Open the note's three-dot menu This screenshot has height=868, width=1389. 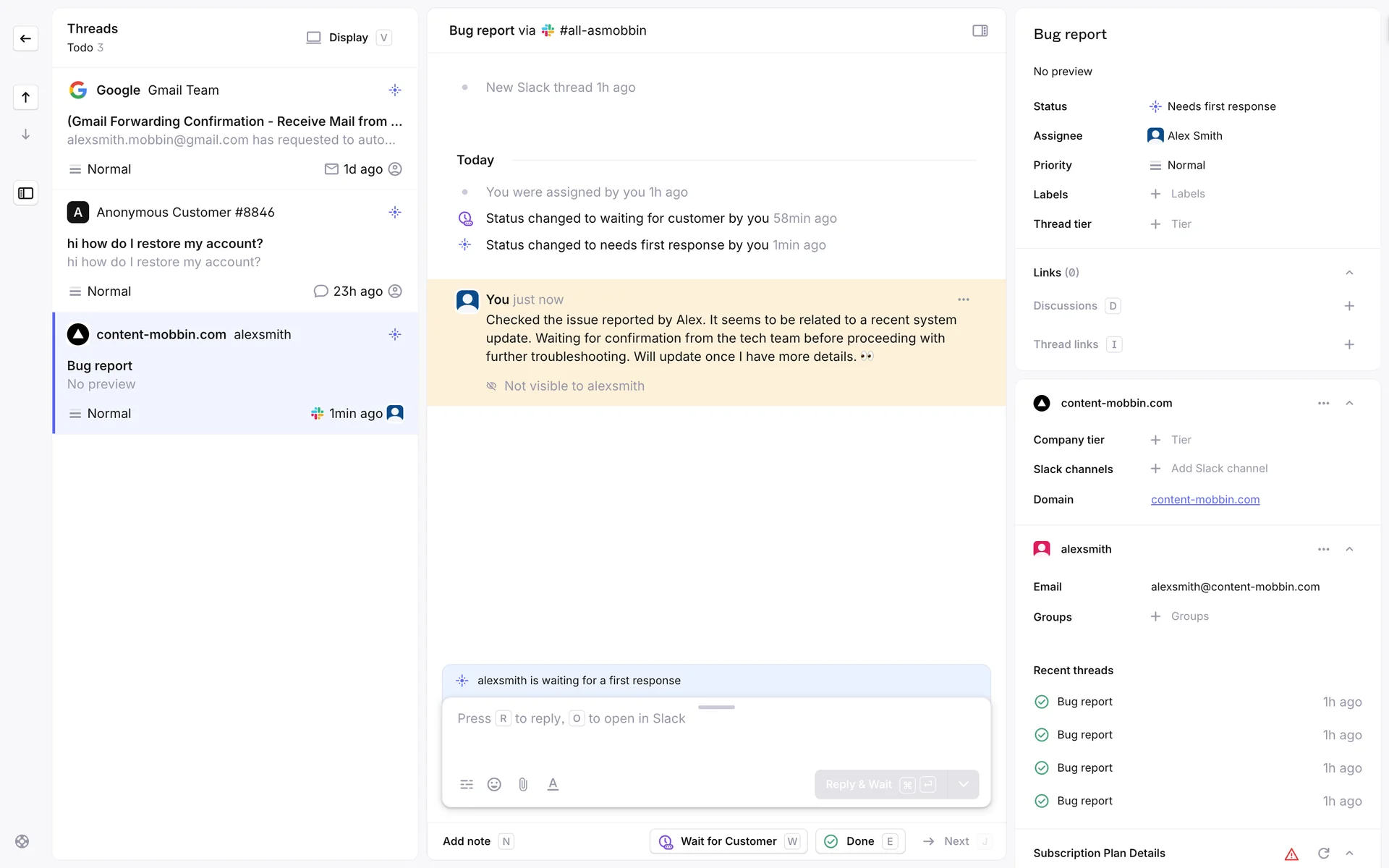(x=963, y=299)
